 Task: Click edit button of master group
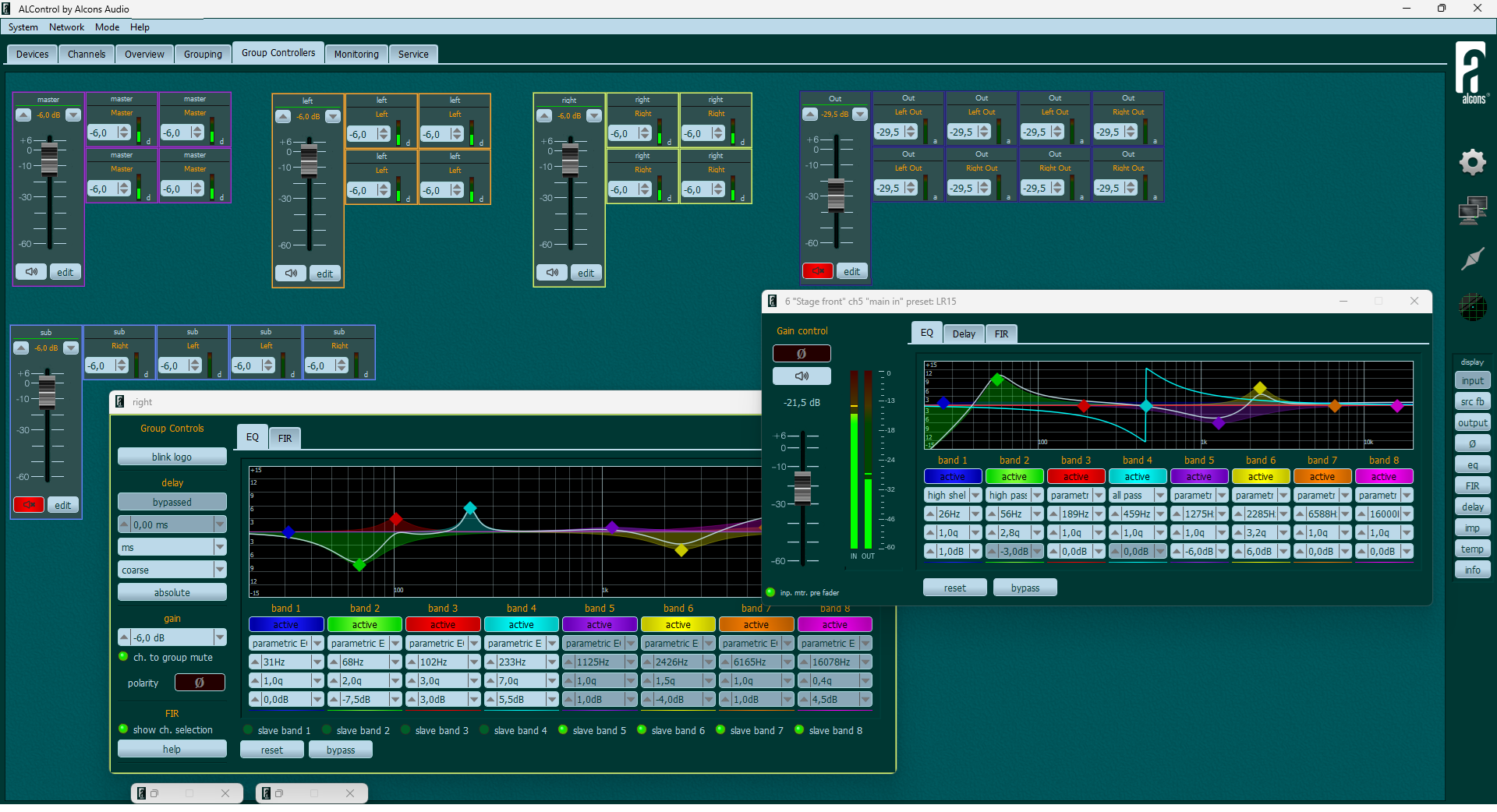point(65,272)
